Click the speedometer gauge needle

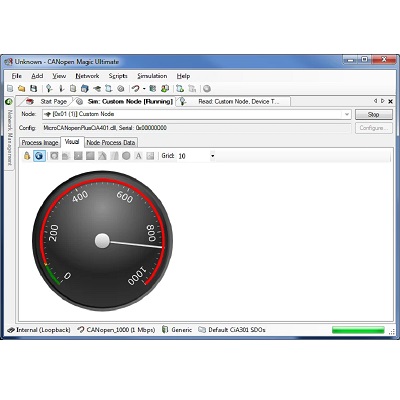[137, 244]
